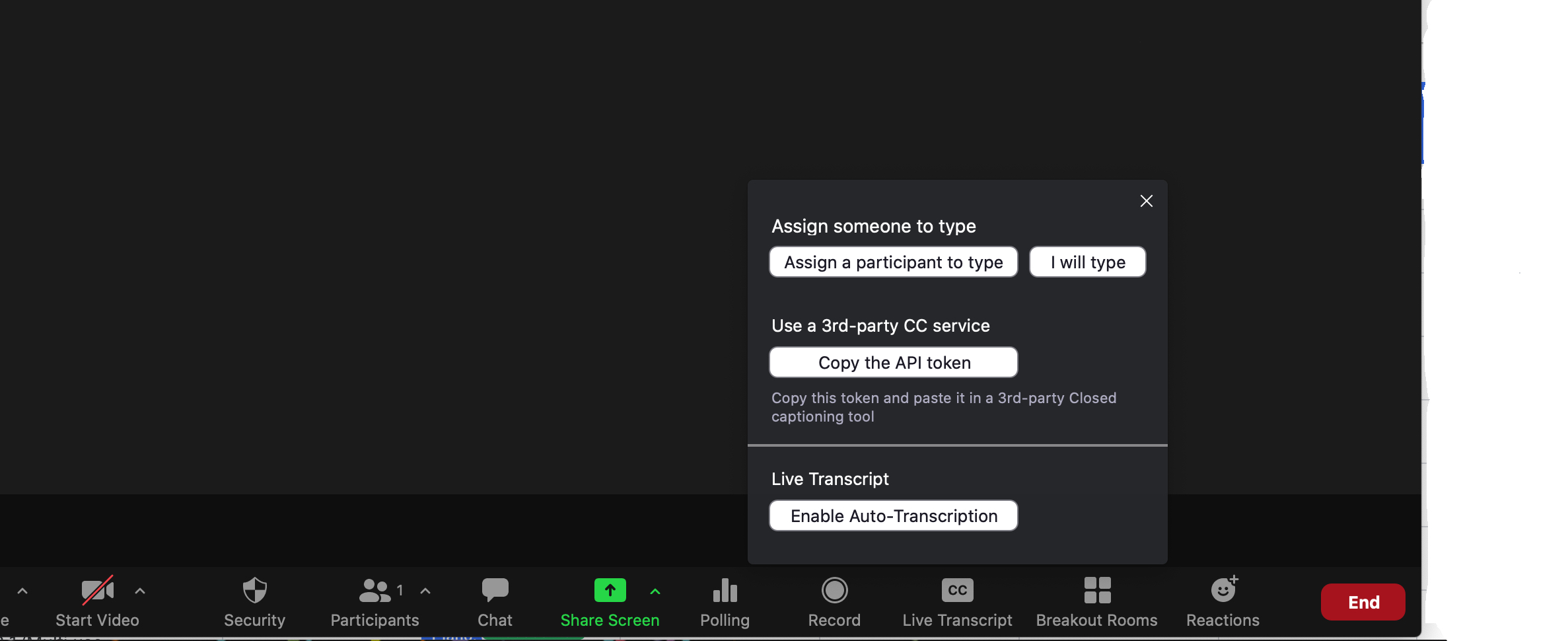Expand the audio options chevron at far left
Screen dimensions: 1568x641
[x=22, y=591]
